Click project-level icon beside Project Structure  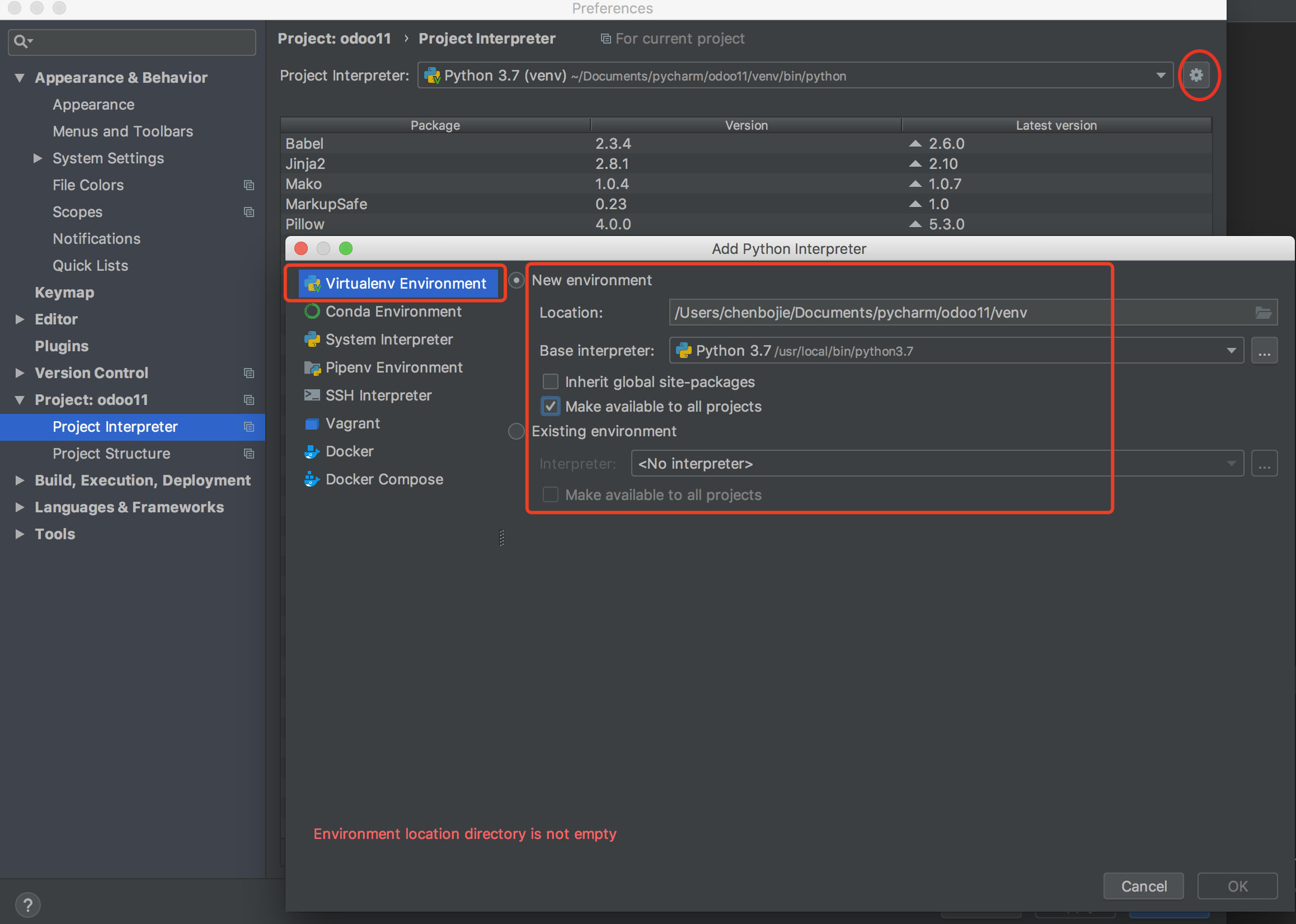click(248, 454)
